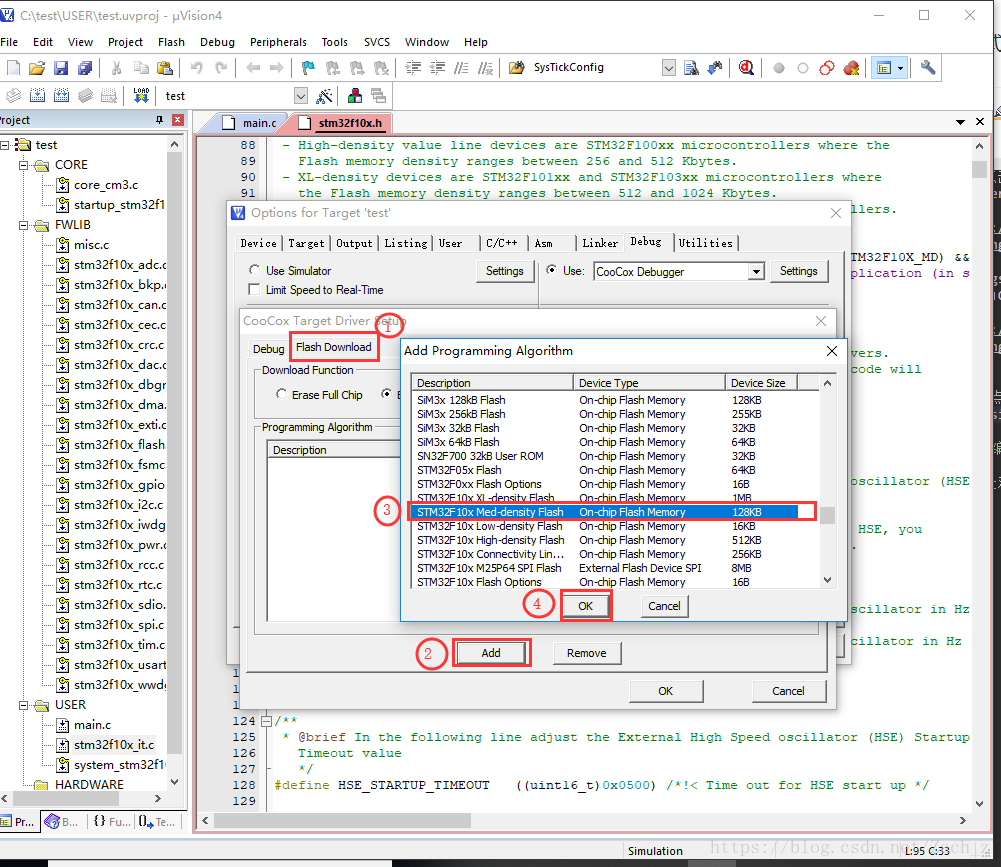This screenshot has width=1001, height=867.
Task: Select Use Simulator radio button
Action: click(x=255, y=270)
